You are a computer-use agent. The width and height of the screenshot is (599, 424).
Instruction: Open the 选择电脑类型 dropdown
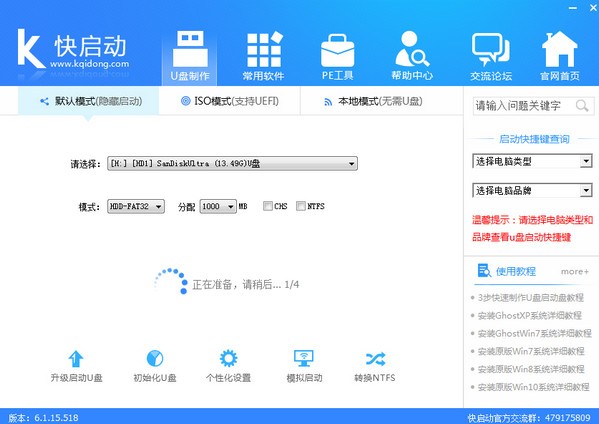pyautogui.click(x=532, y=161)
